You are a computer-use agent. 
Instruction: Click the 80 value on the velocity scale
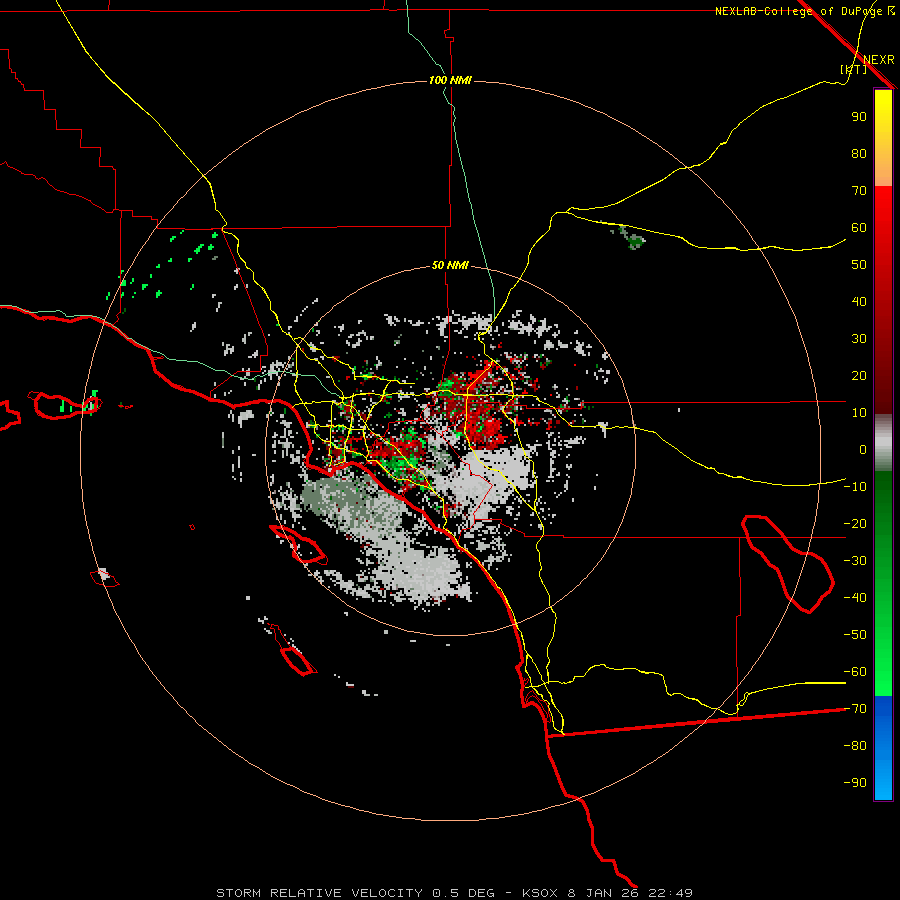coord(859,154)
